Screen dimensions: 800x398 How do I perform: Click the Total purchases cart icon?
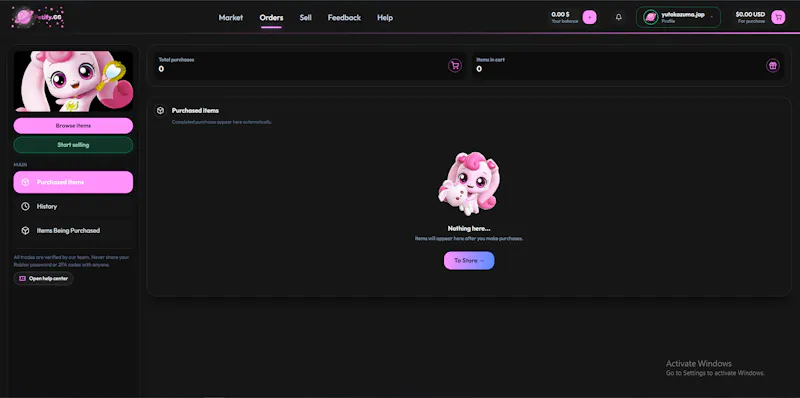(455, 66)
